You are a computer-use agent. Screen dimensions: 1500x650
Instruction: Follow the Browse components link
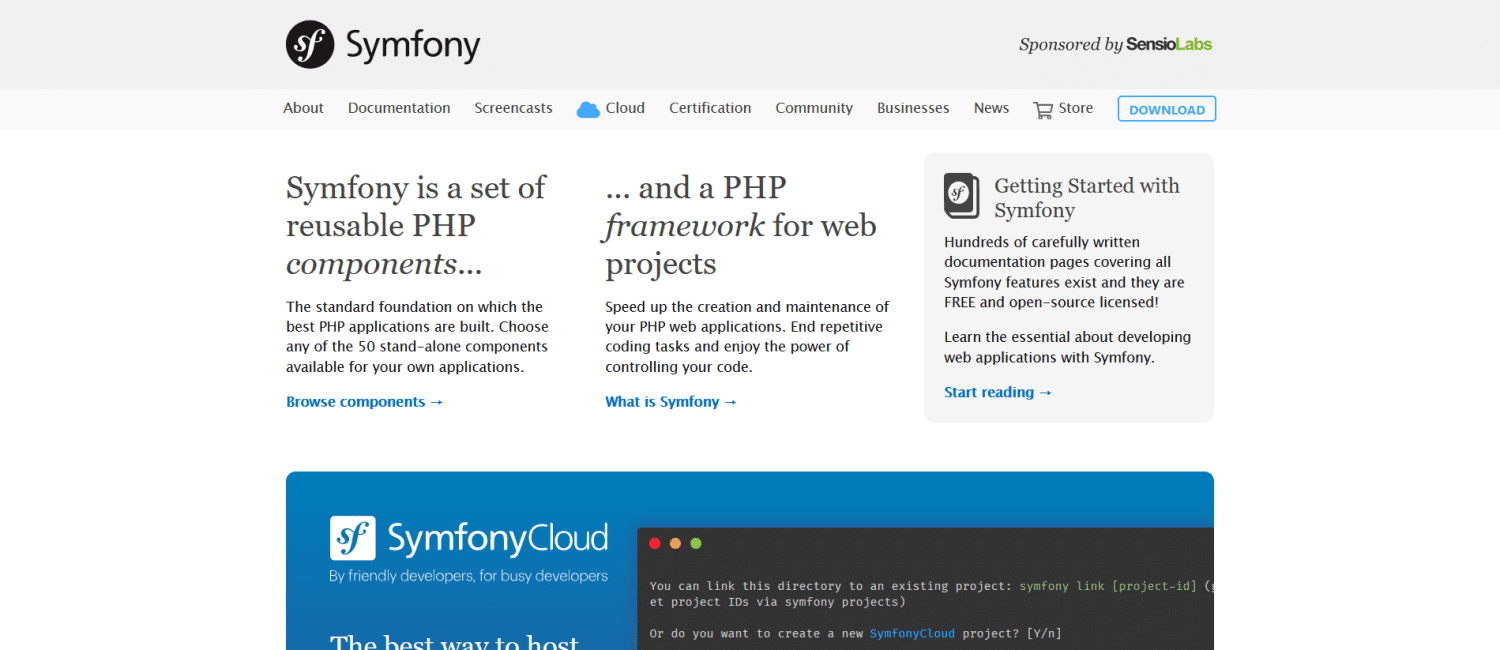[x=364, y=401]
